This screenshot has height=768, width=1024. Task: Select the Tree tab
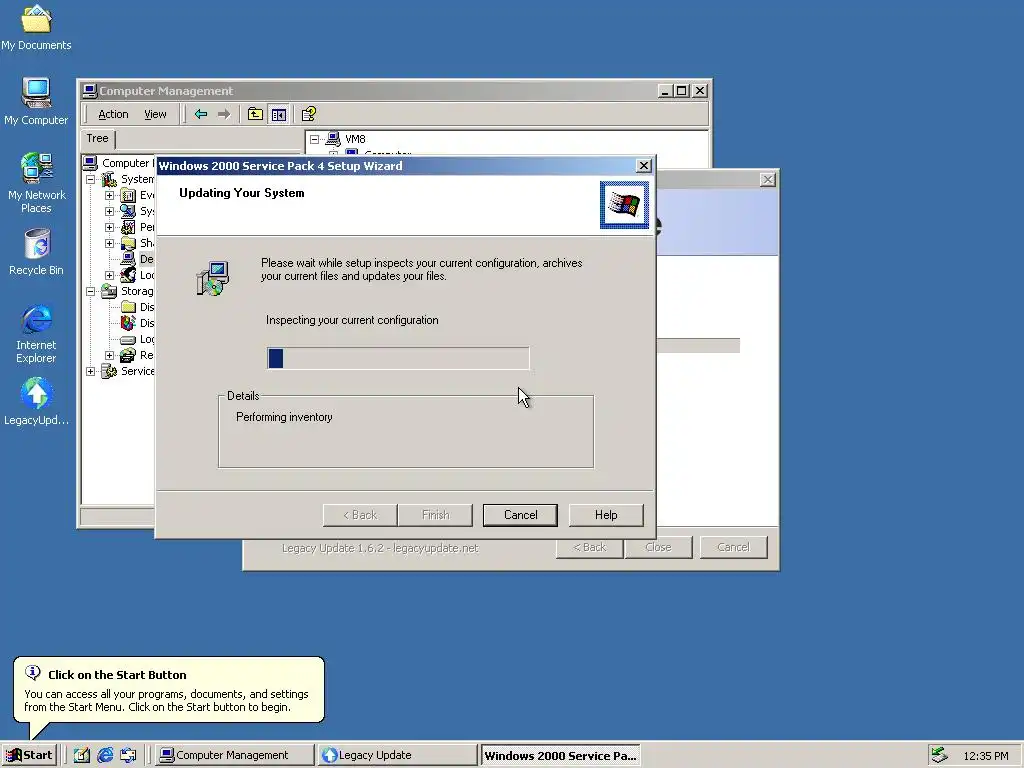pyautogui.click(x=97, y=138)
